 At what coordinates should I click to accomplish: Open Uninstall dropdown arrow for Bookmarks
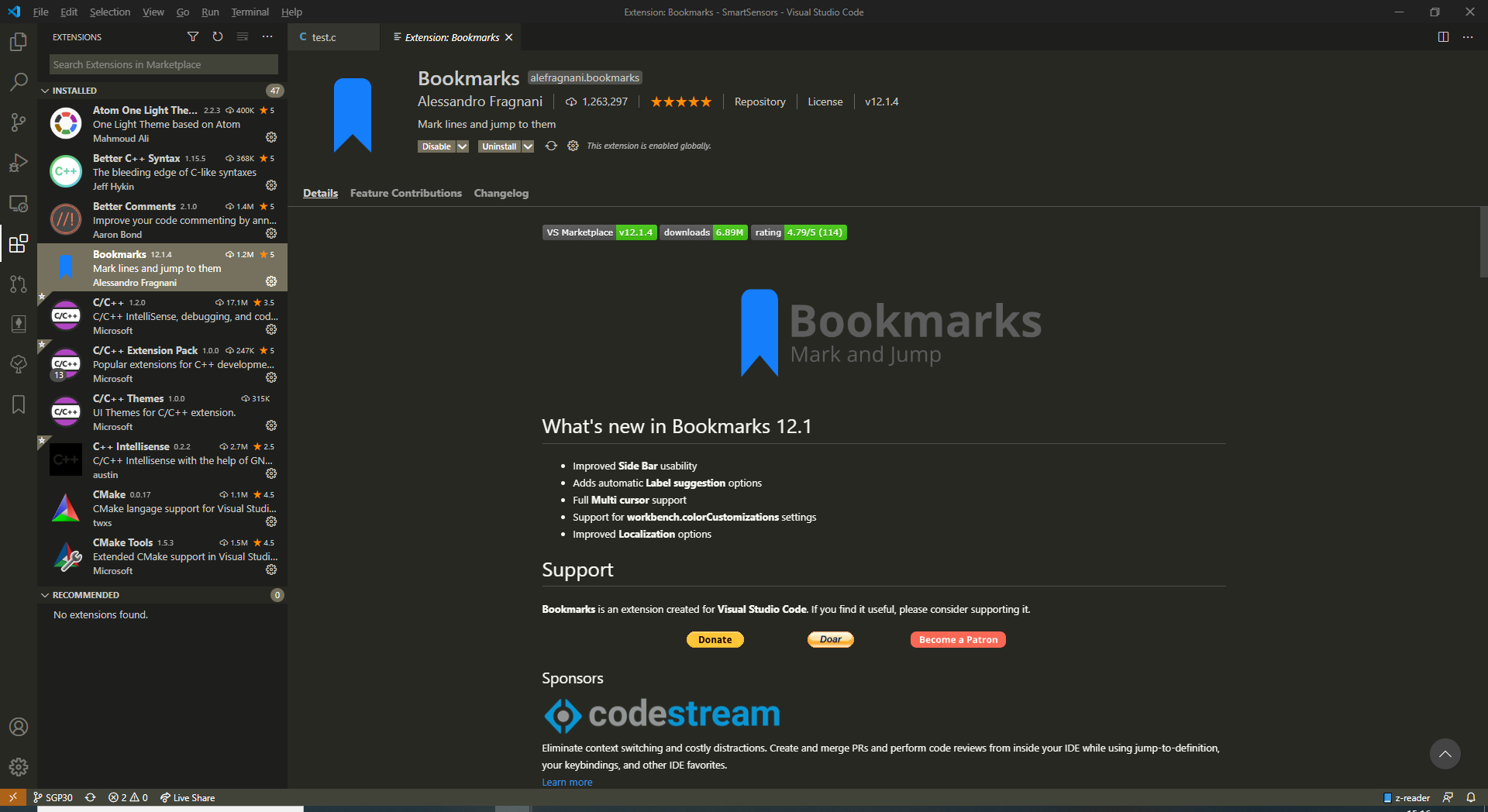528,146
